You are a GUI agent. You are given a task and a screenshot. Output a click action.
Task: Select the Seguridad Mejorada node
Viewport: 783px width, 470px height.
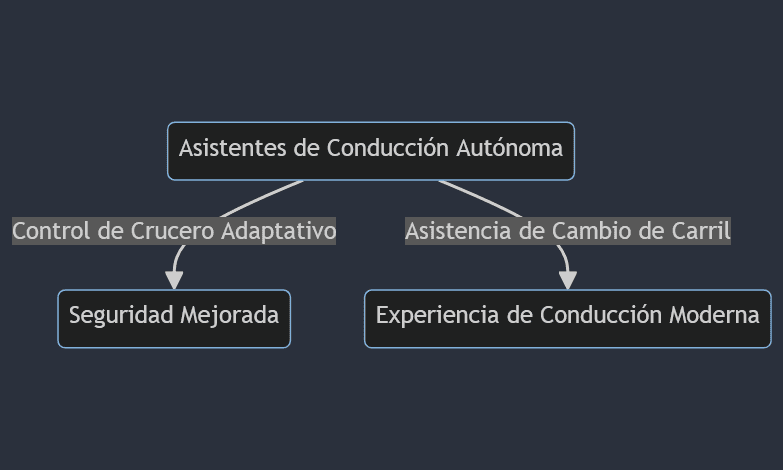(x=174, y=319)
